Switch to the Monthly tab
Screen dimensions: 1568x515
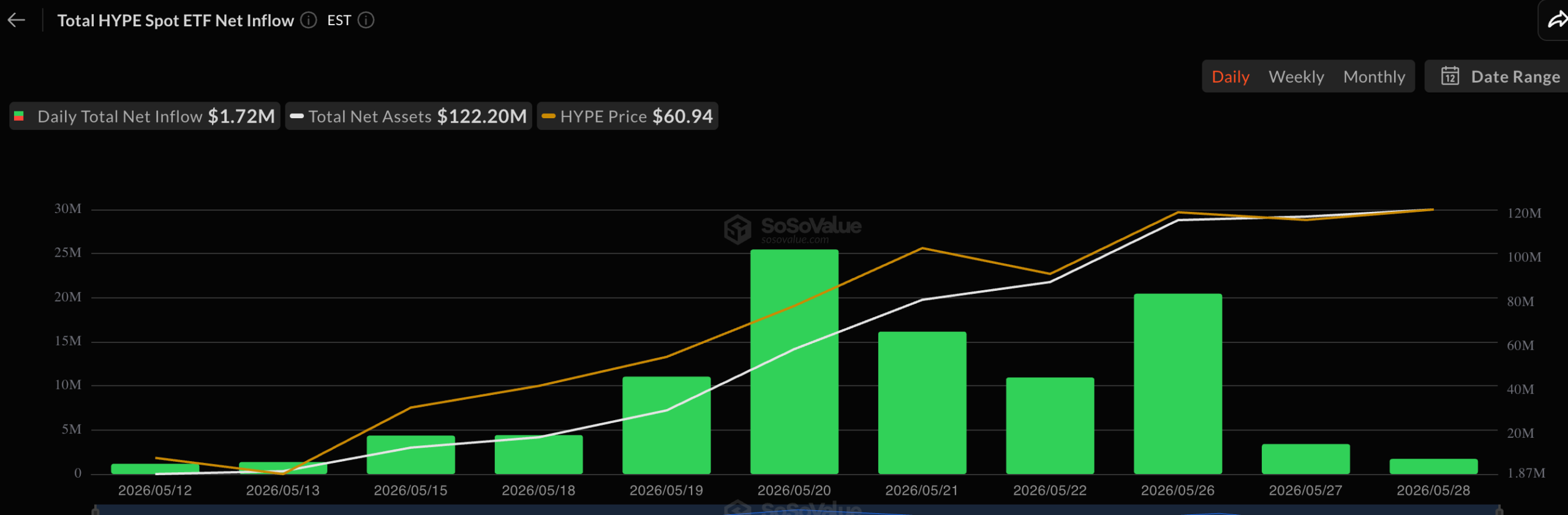[1374, 77]
